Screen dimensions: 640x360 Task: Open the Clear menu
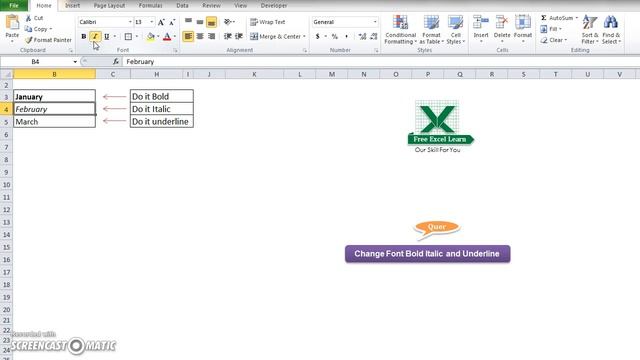[x=553, y=40]
